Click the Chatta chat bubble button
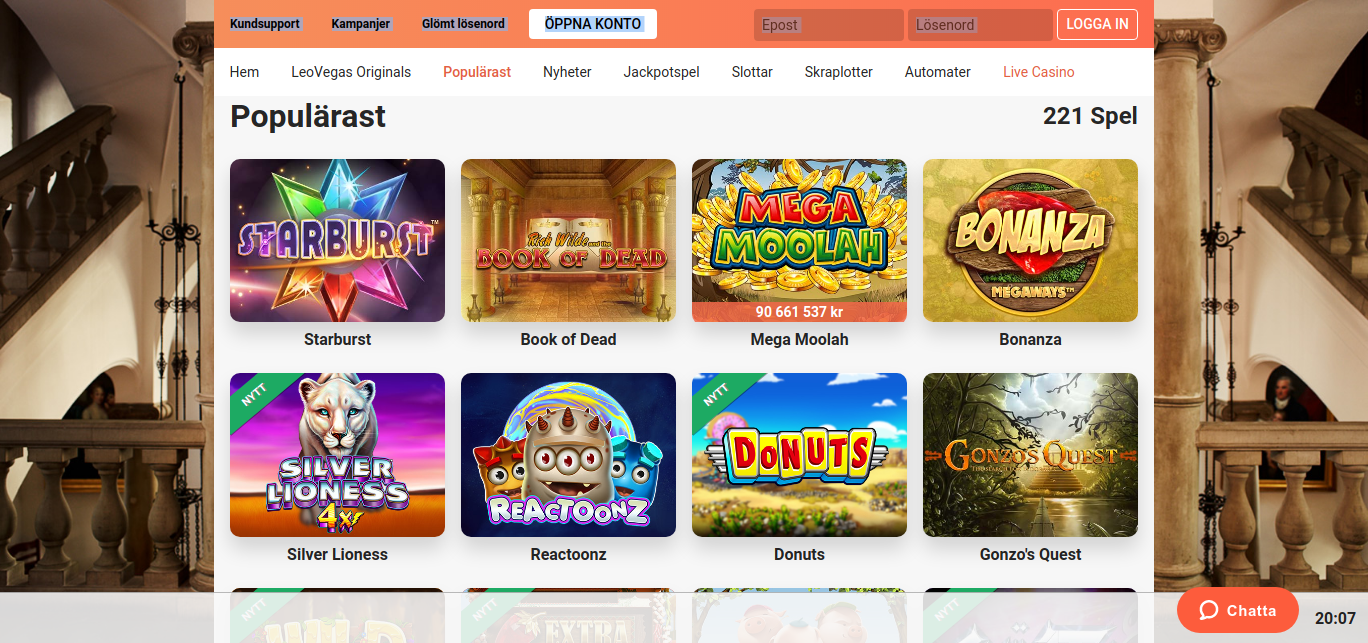The height and width of the screenshot is (643, 1368). coord(1238,610)
